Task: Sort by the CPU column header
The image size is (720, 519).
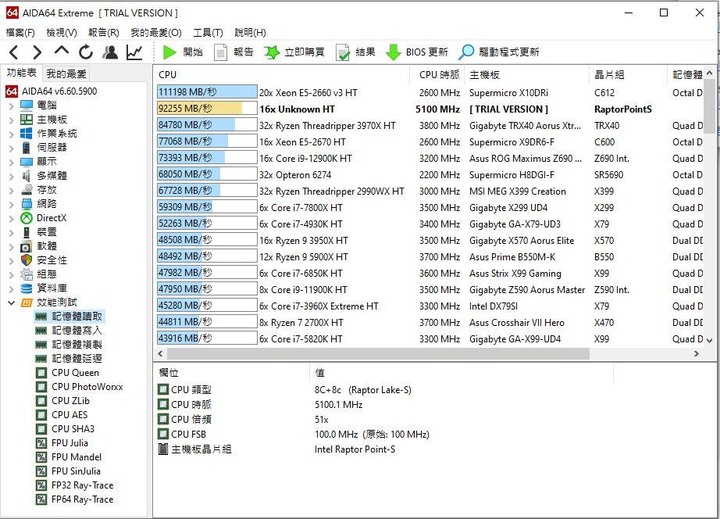Action: pos(281,75)
